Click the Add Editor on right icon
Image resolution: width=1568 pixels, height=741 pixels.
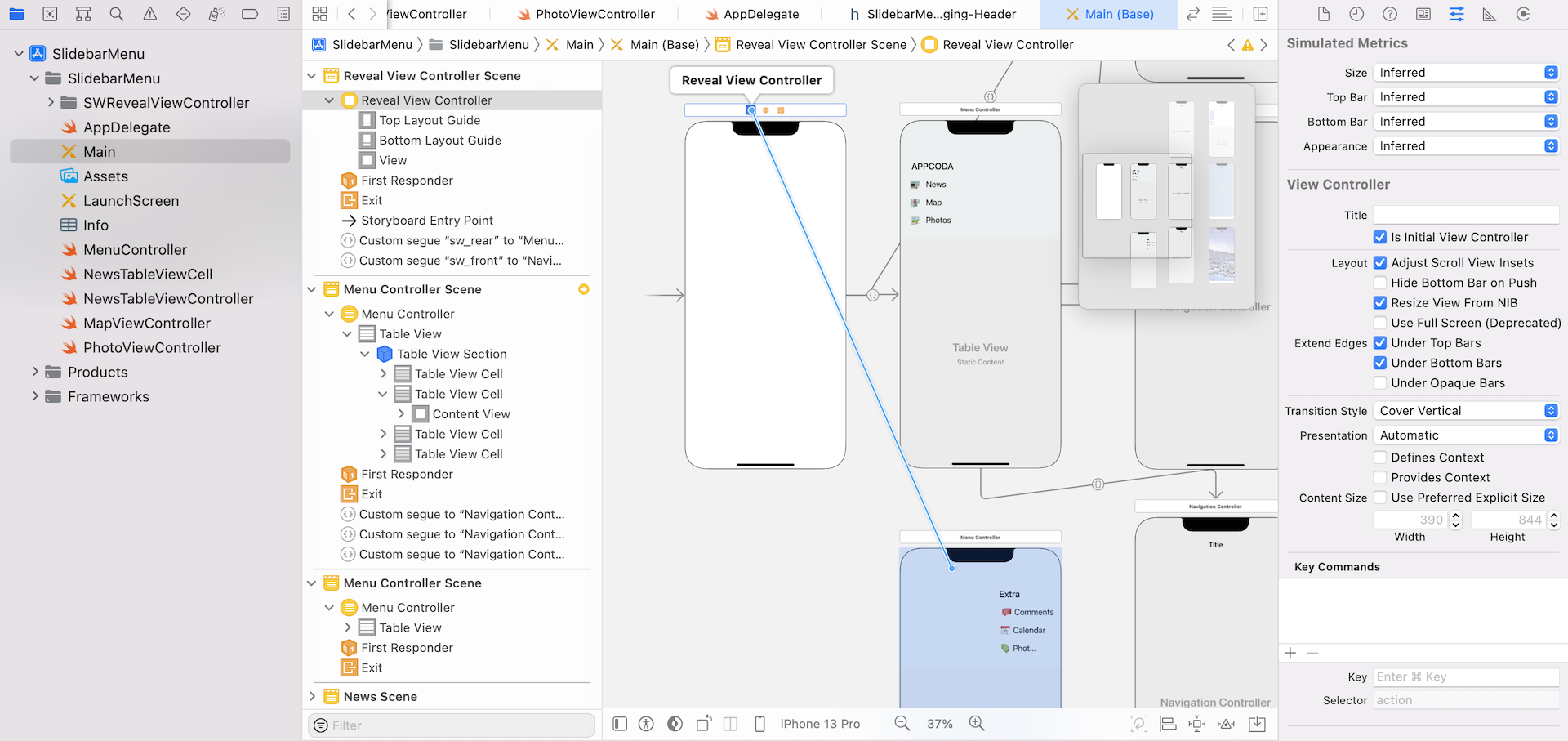pos(1261,14)
